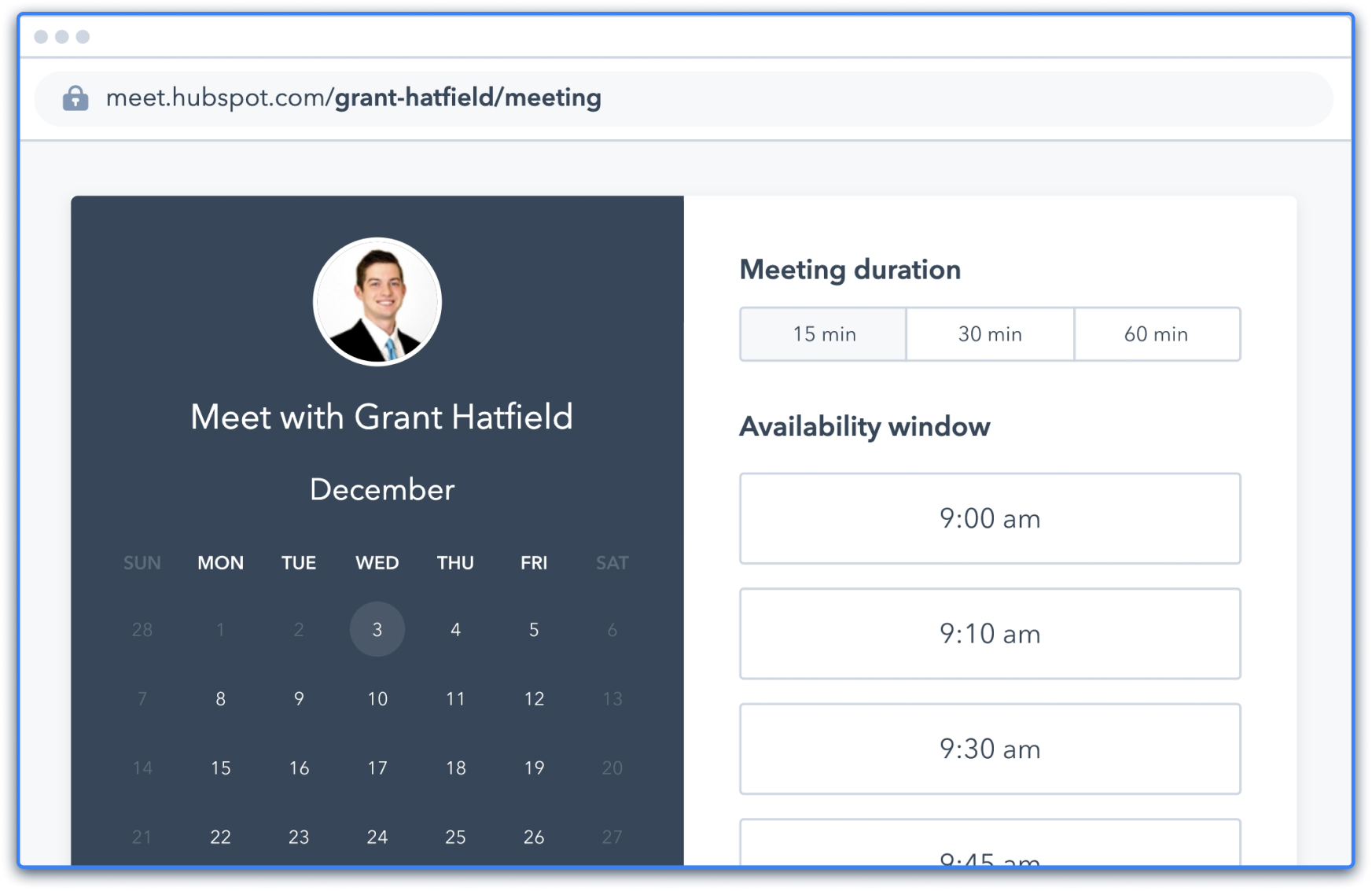
Task: Click date 19 in December calendar
Action: pyautogui.click(x=534, y=768)
